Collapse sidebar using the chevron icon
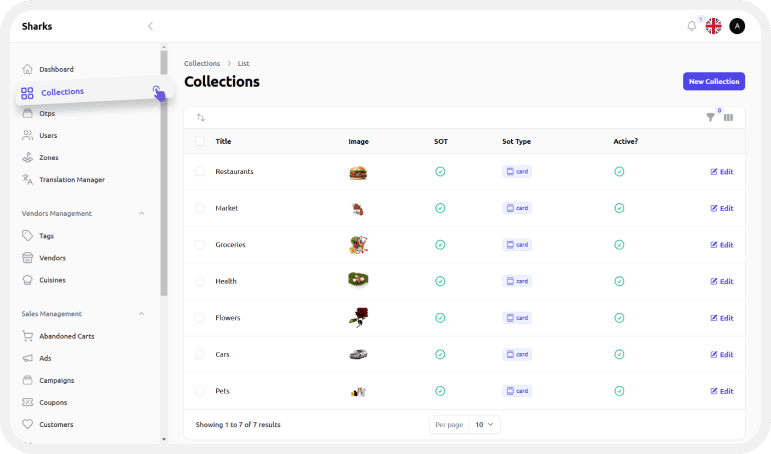The height and width of the screenshot is (454, 771). point(150,26)
